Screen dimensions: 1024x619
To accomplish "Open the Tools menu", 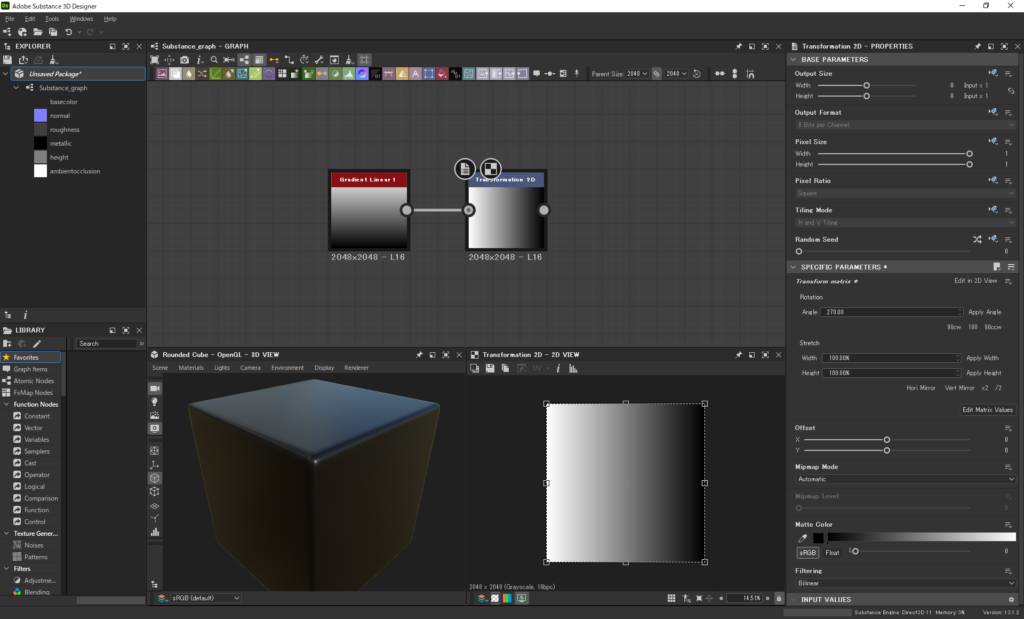I will [x=52, y=19].
